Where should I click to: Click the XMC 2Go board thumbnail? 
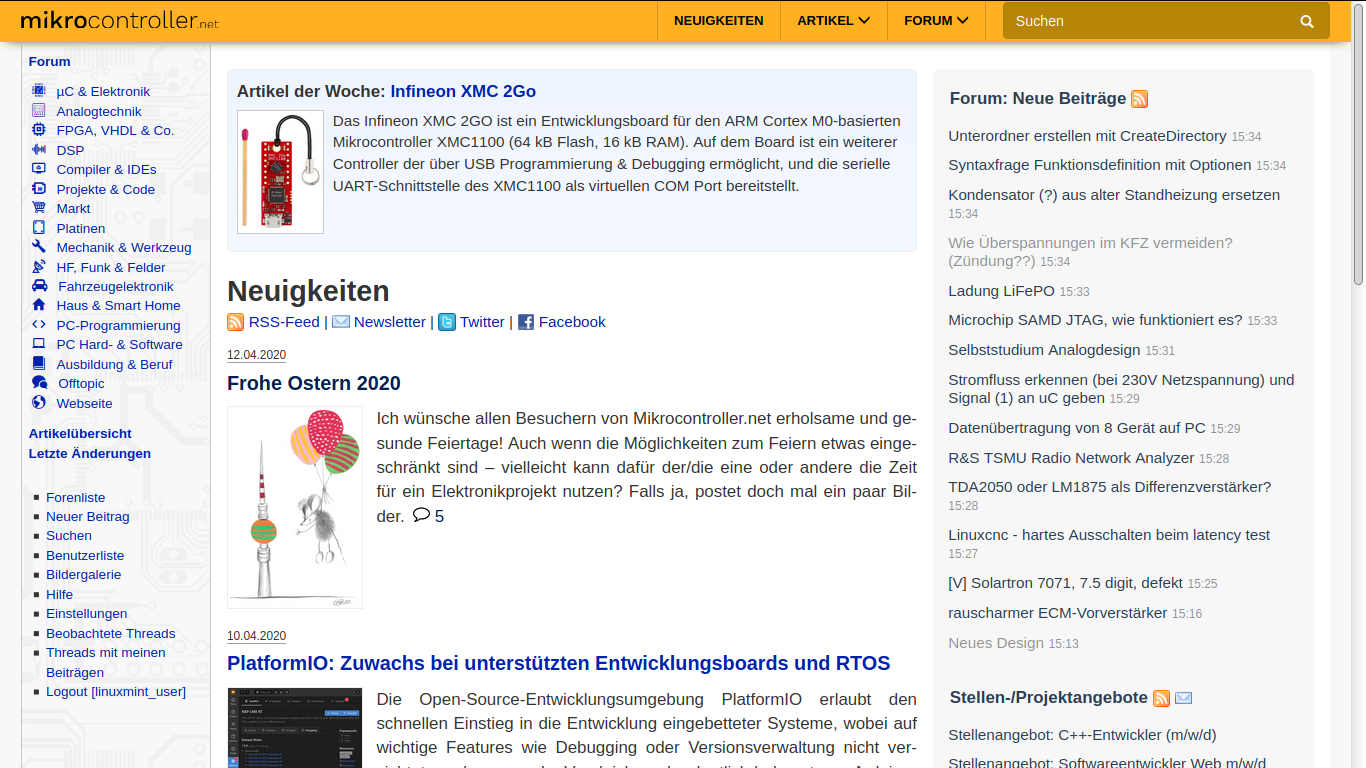pyautogui.click(x=280, y=172)
